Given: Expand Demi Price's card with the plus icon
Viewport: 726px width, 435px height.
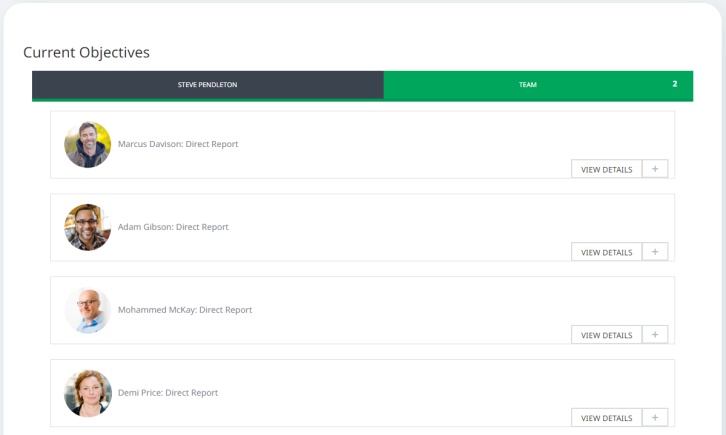Looking at the screenshot, I should (654, 417).
